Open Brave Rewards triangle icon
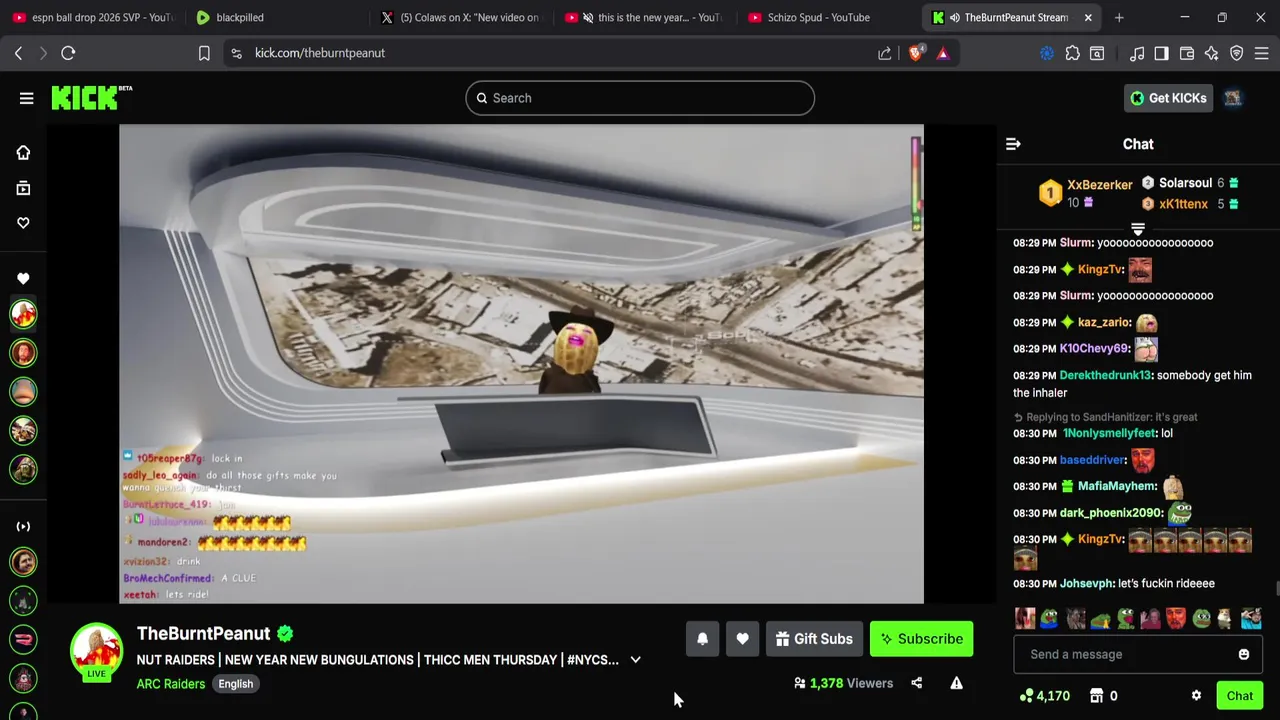1280x720 pixels. tap(943, 53)
